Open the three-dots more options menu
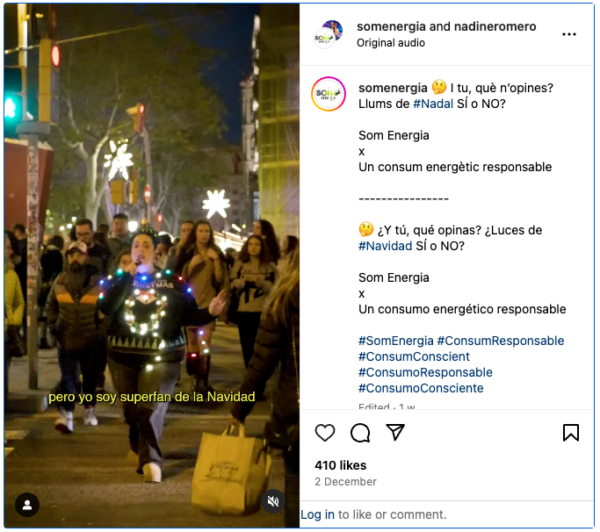Image resolution: width=600 pixels, height=532 pixels. [569, 34]
